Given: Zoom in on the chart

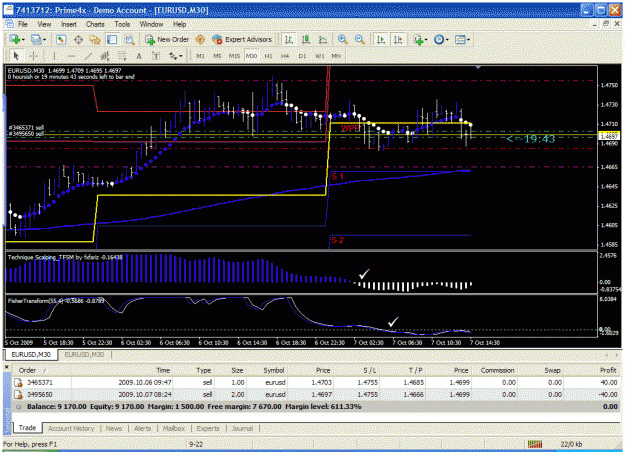Looking at the screenshot, I should pos(342,39).
